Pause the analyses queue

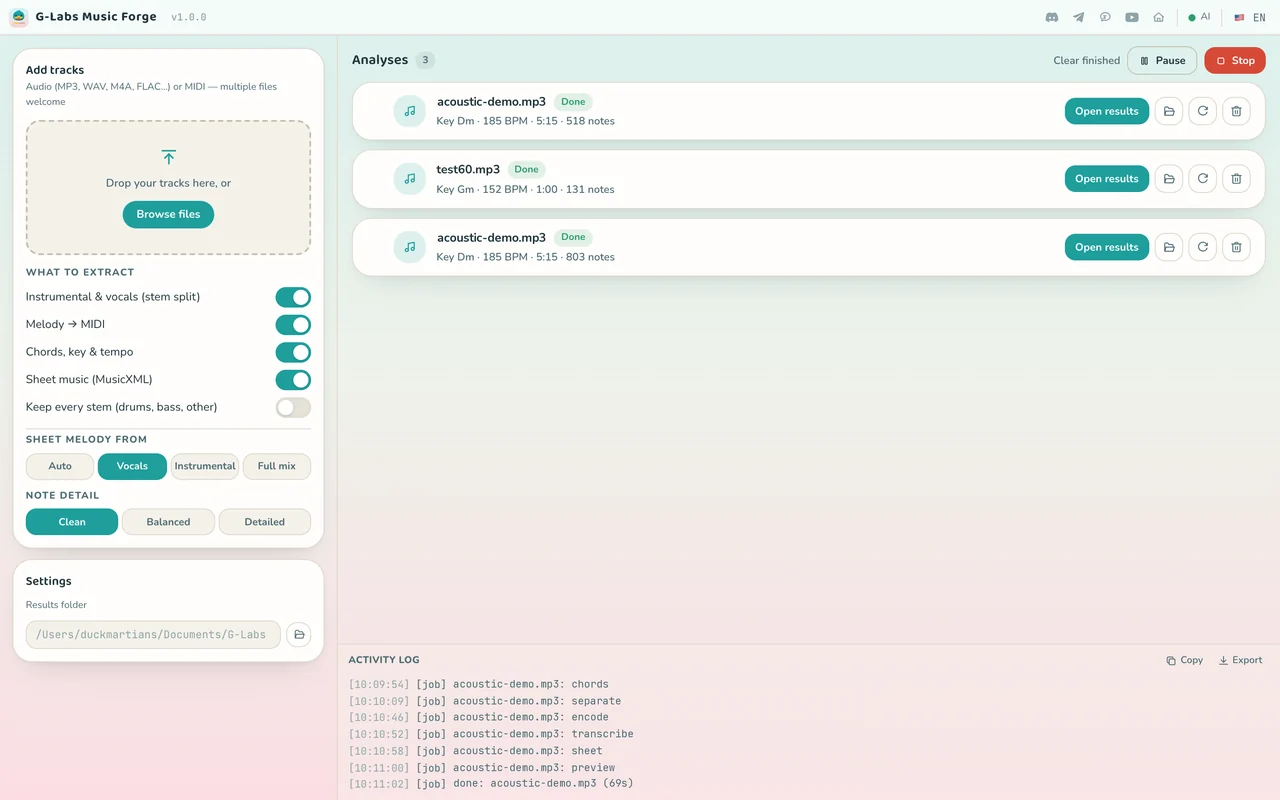click(x=1162, y=60)
